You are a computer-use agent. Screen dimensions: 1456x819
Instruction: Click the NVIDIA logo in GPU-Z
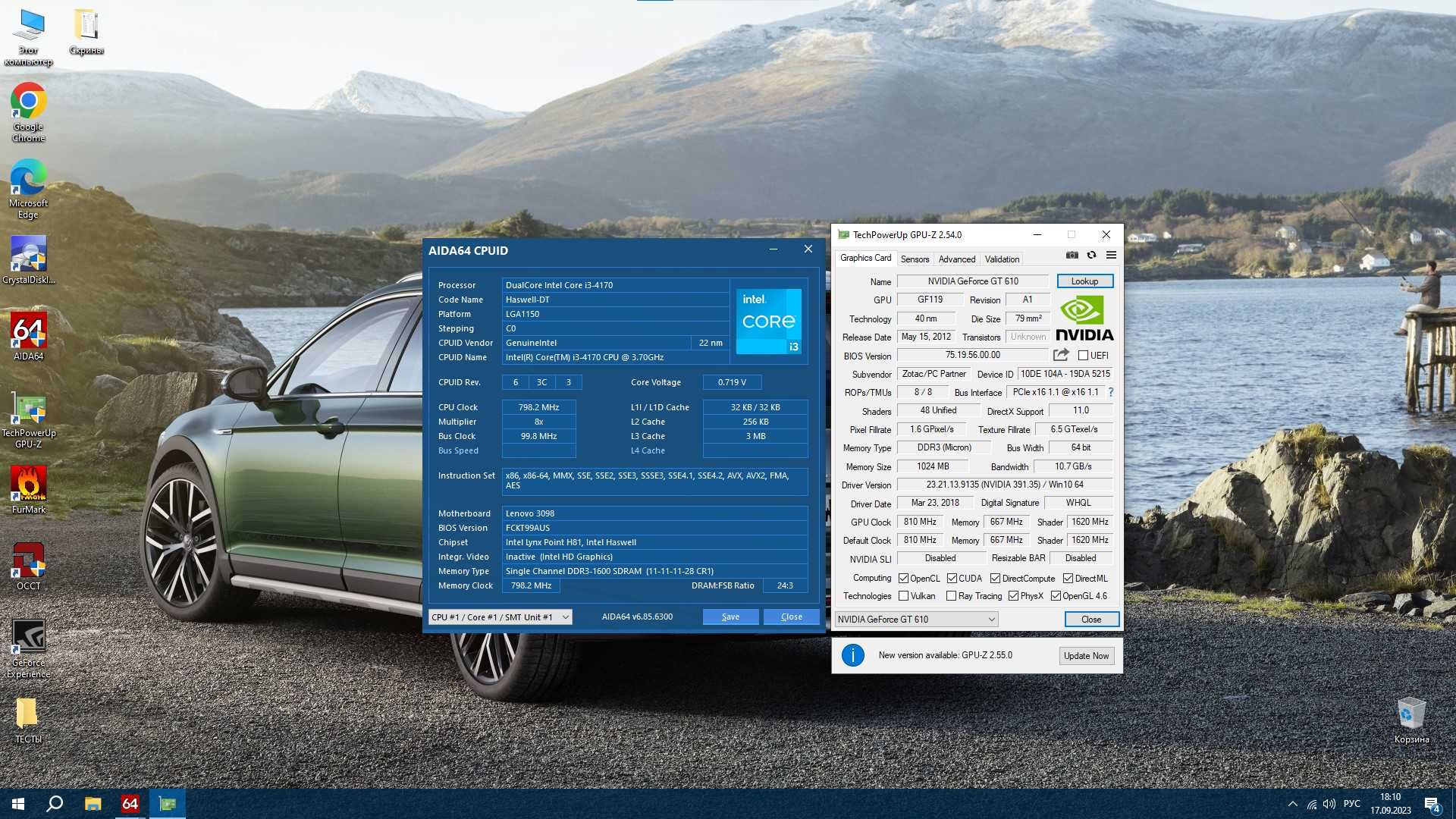tap(1084, 318)
